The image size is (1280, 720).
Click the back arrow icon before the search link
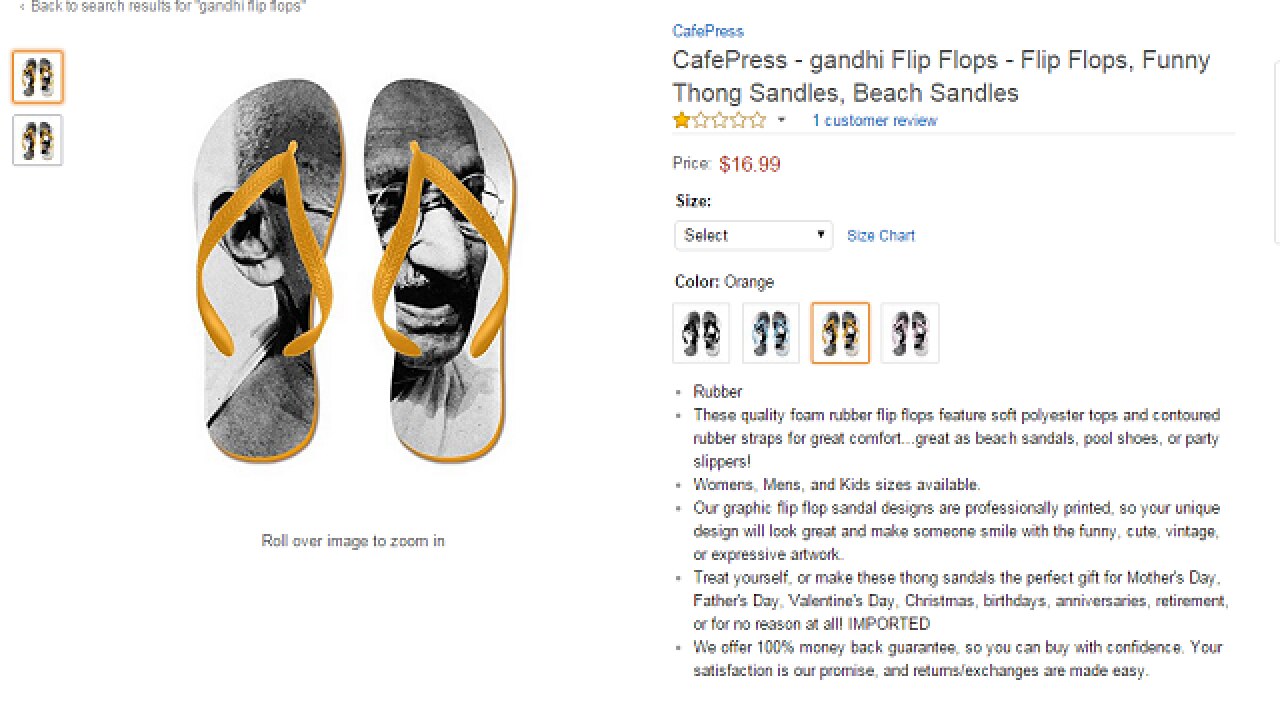pyautogui.click(x=24, y=6)
